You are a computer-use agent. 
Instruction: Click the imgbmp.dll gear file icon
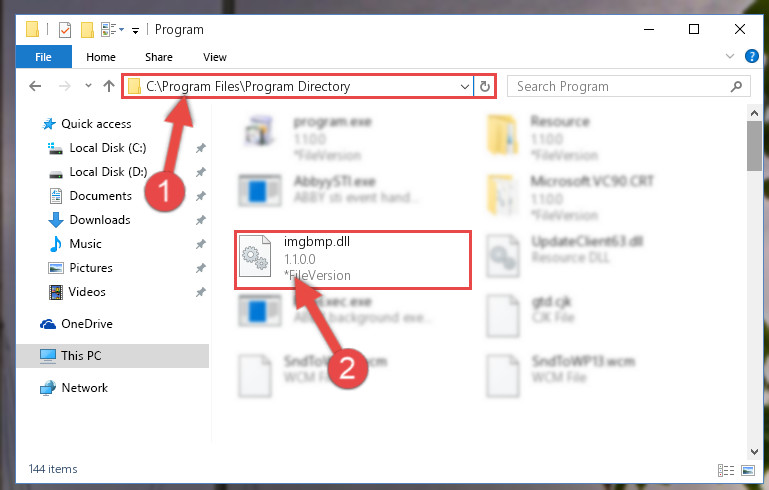click(255, 256)
